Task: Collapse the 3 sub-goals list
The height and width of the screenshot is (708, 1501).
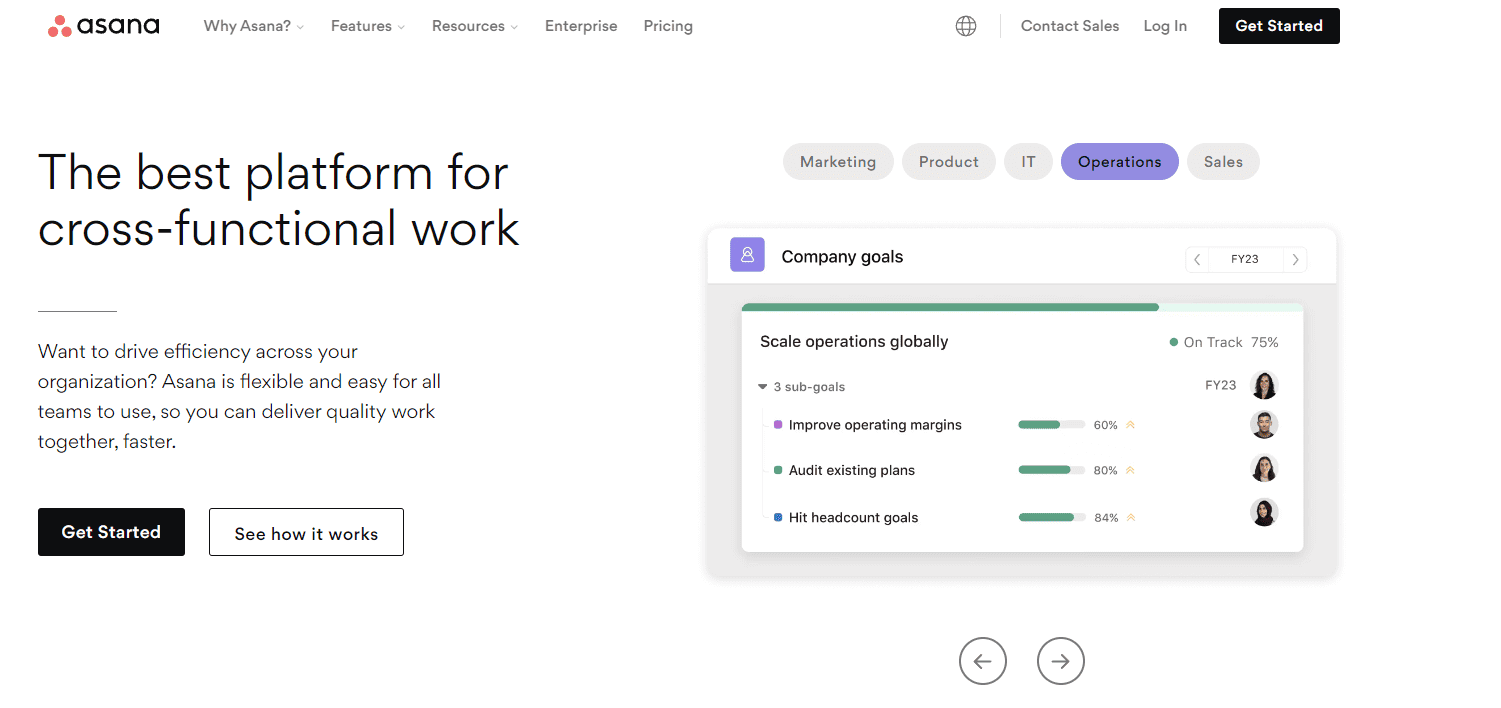Action: (763, 386)
